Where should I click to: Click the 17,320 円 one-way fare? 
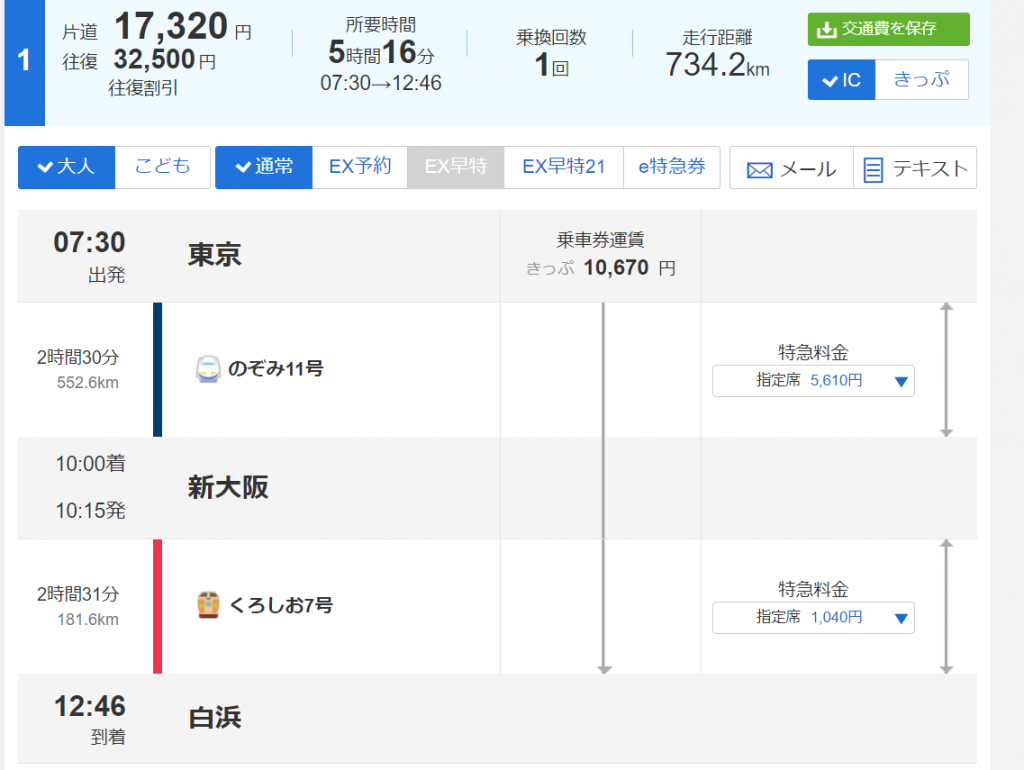point(183,27)
